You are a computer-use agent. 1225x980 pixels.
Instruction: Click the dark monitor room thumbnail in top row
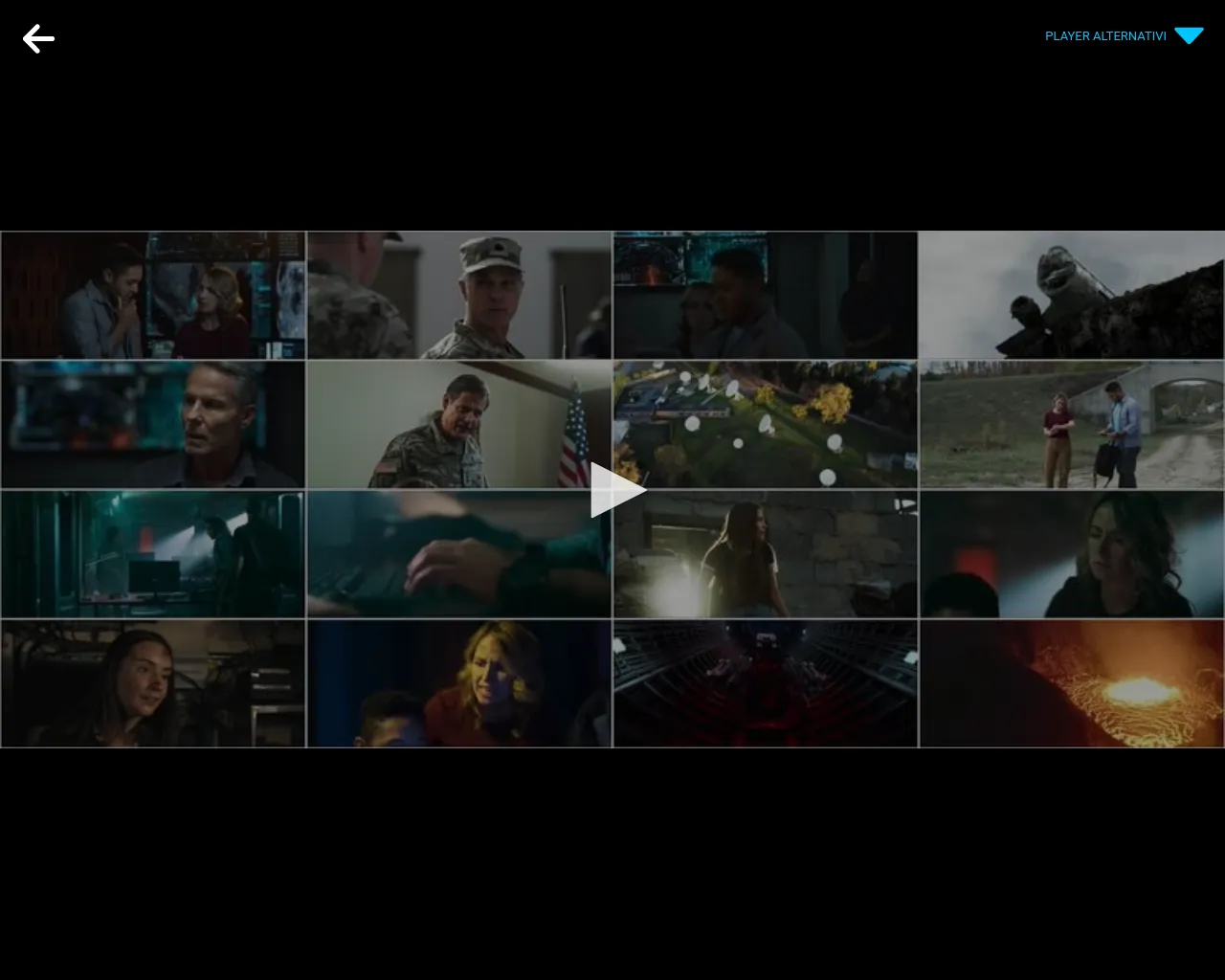[x=766, y=295]
